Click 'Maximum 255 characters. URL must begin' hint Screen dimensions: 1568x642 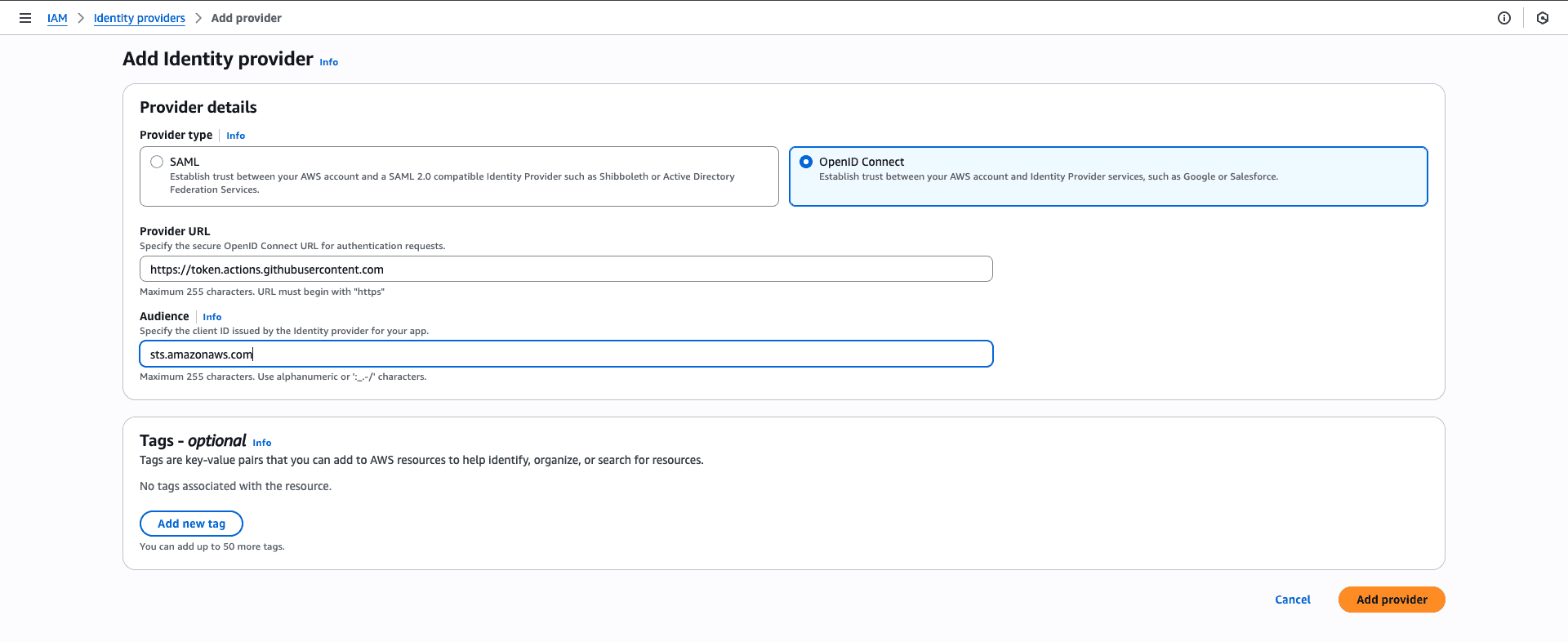point(262,292)
